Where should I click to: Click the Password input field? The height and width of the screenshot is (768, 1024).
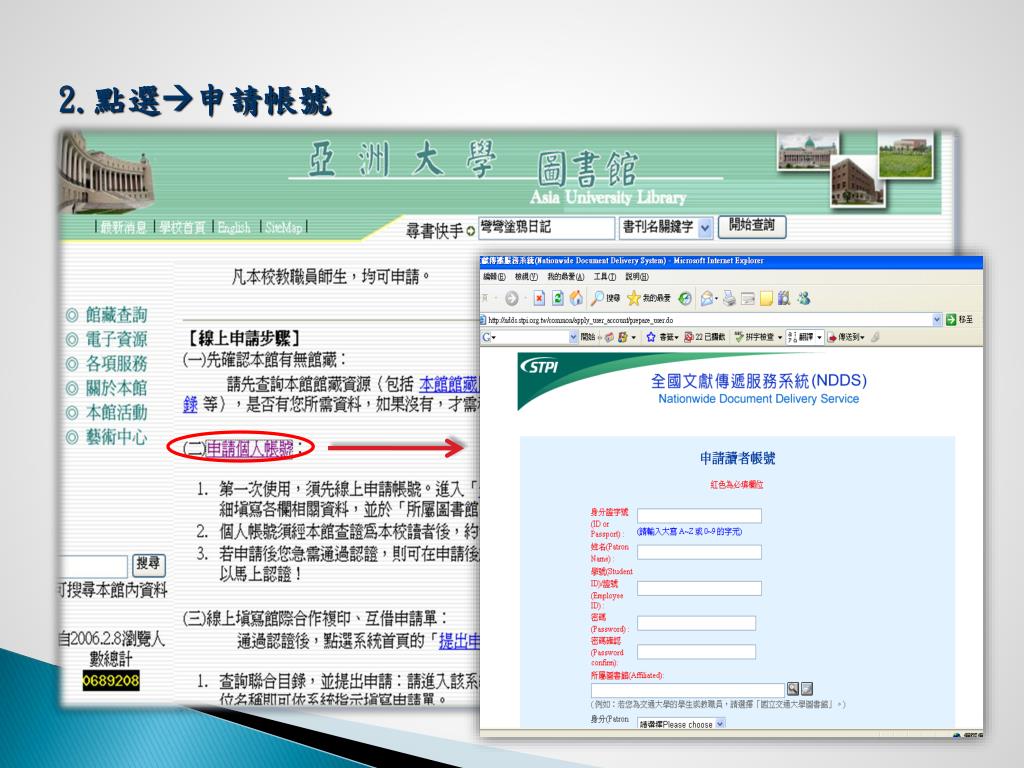696,623
